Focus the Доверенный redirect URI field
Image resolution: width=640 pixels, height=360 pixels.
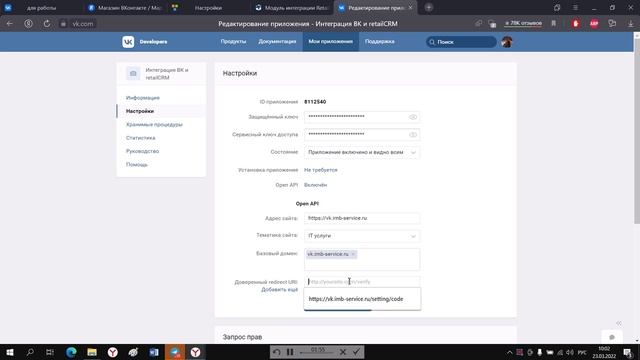[362, 282]
